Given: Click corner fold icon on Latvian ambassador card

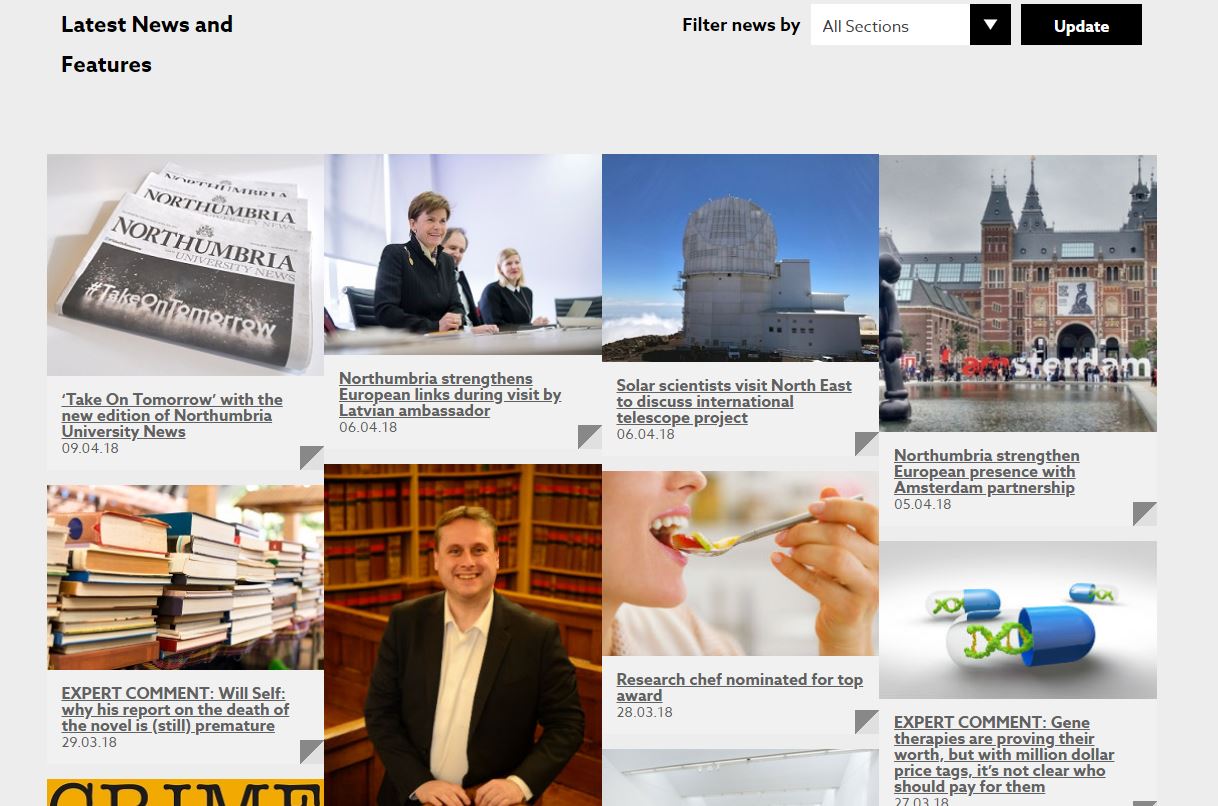Looking at the screenshot, I should point(590,437).
